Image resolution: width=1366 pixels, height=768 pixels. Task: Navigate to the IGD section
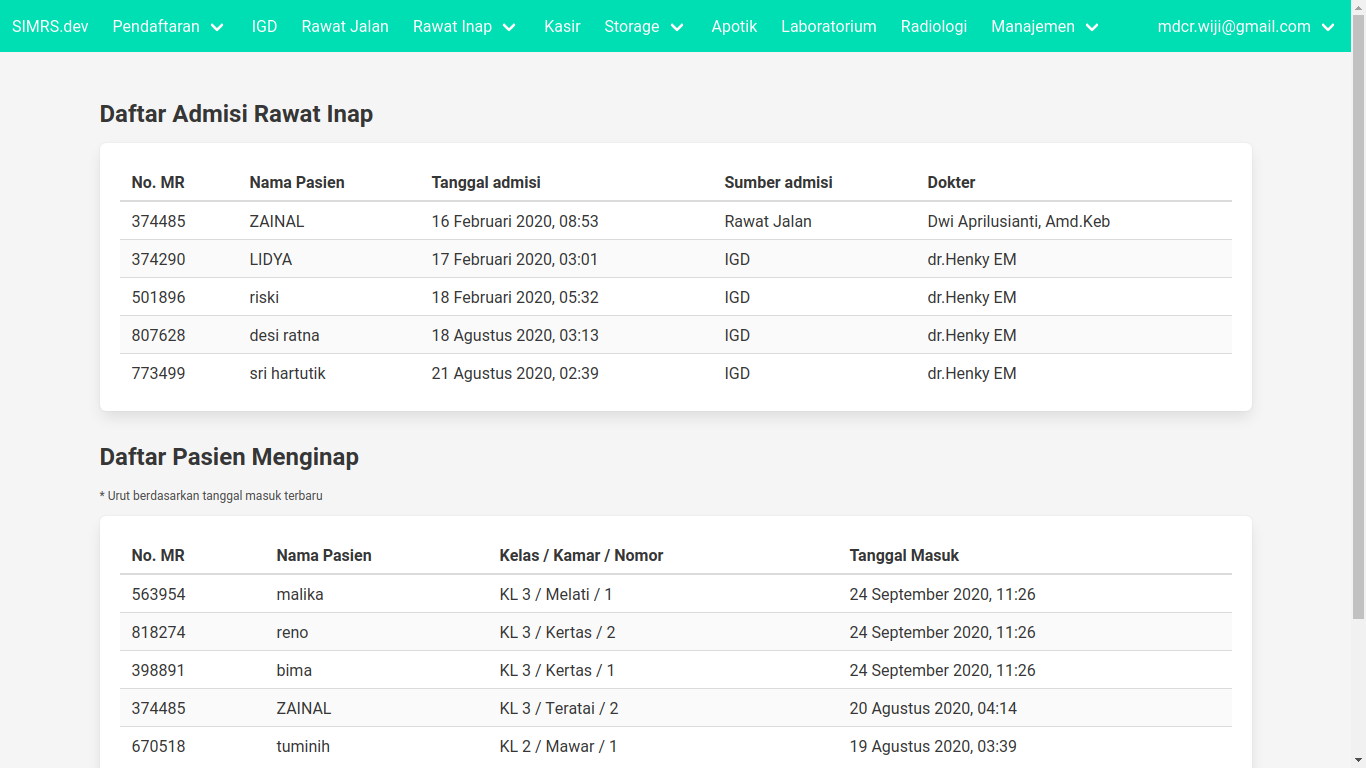[x=264, y=27]
